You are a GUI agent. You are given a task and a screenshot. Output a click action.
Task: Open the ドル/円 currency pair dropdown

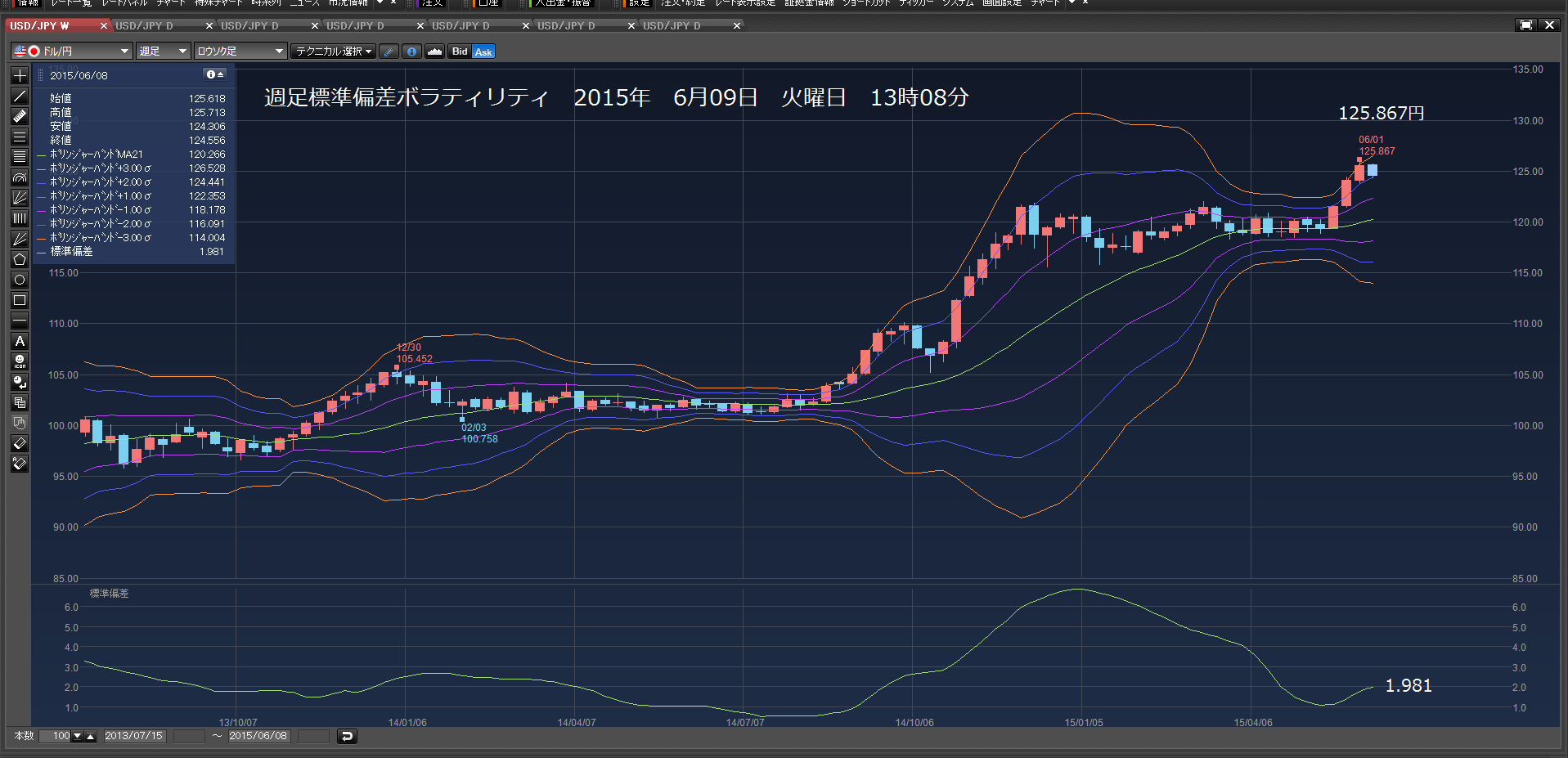[71, 52]
